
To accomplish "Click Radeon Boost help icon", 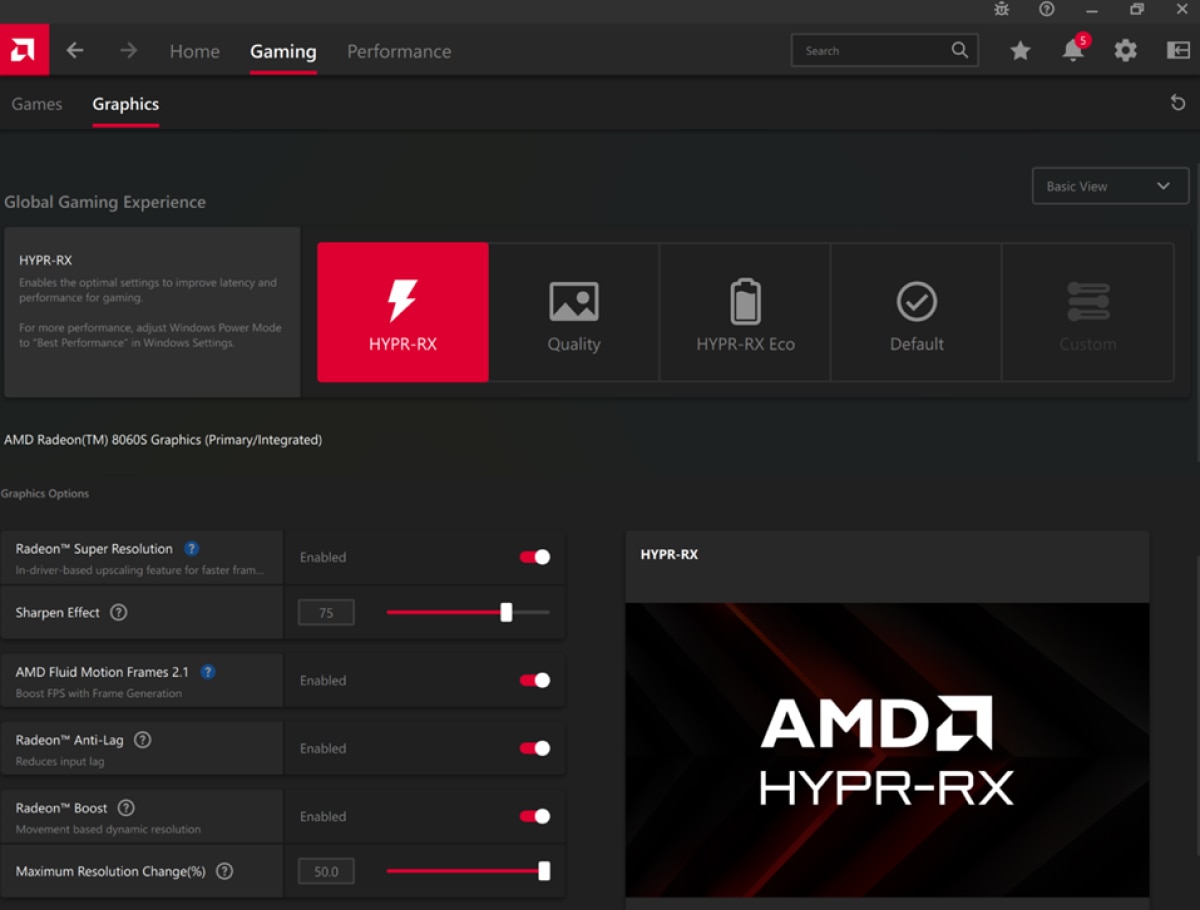I will (x=126, y=808).
